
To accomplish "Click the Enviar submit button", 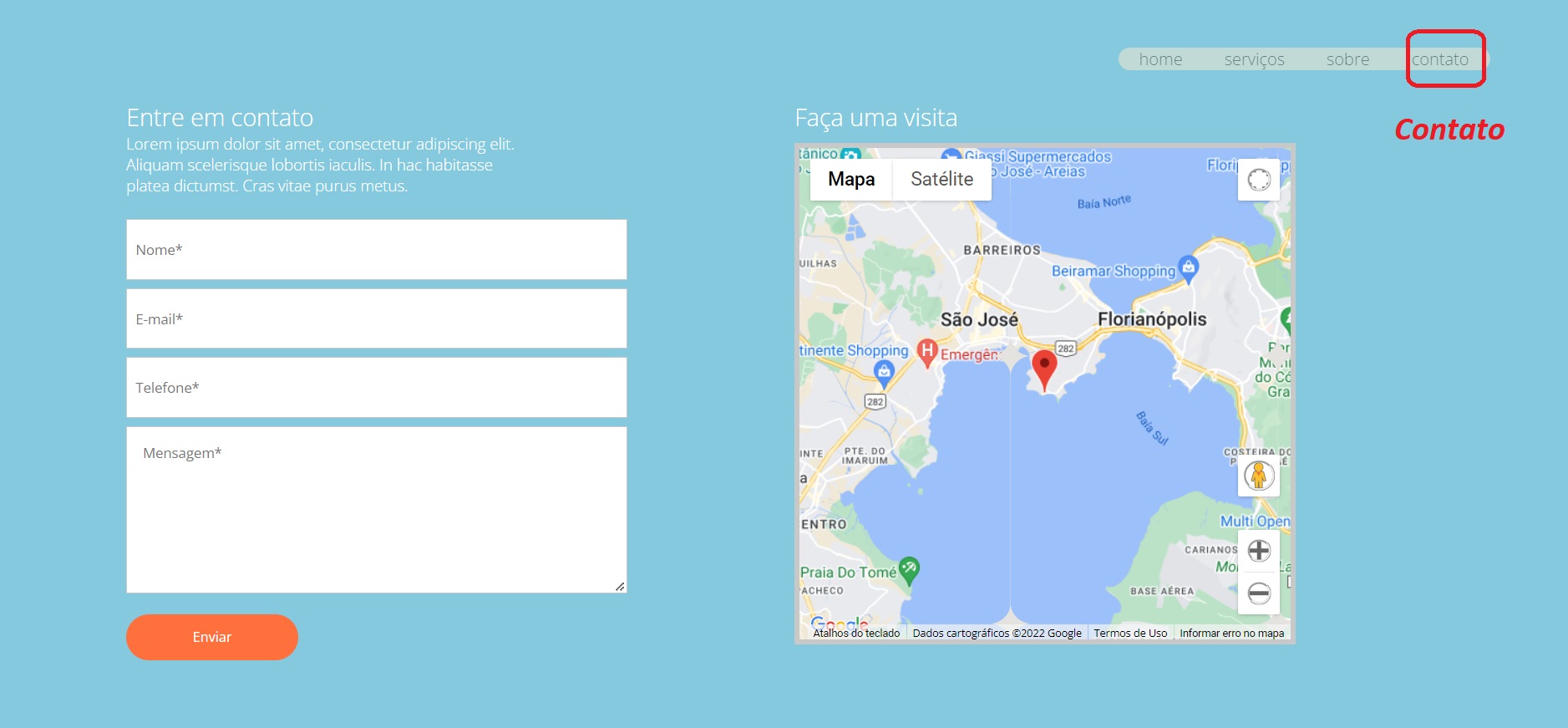I will (x=212, y=637).
